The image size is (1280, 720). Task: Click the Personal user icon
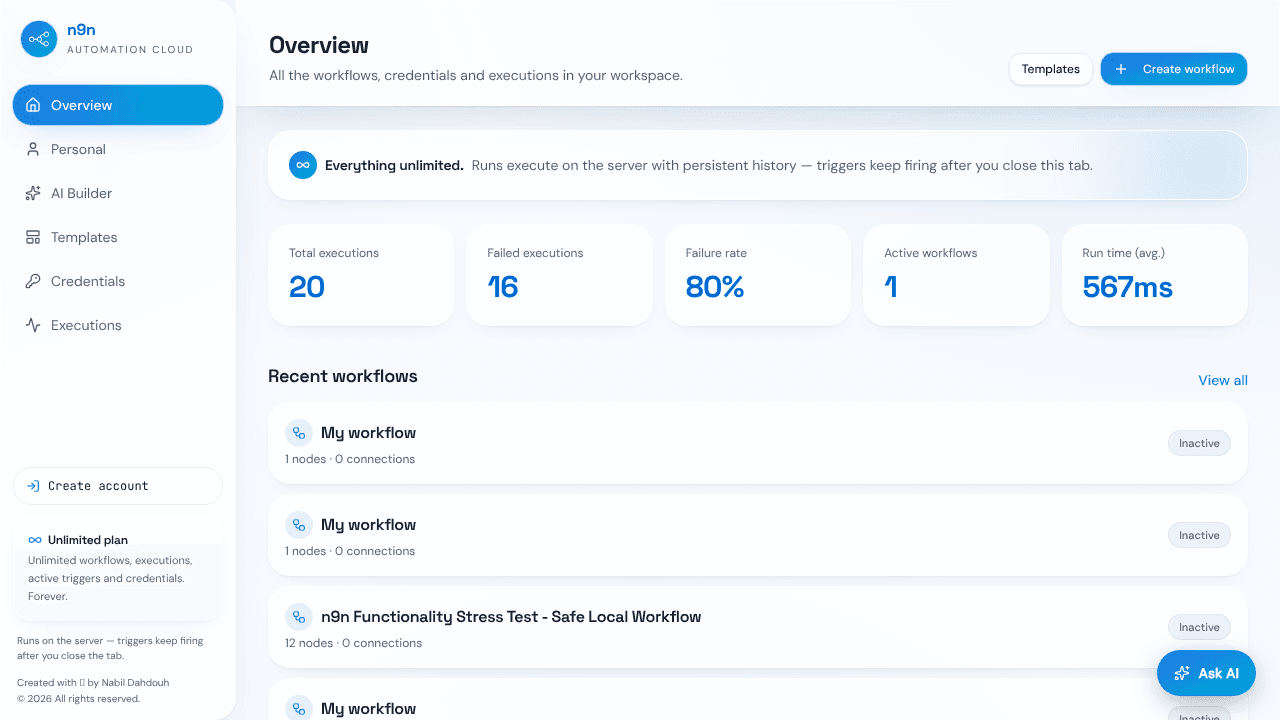pos(33,149)
